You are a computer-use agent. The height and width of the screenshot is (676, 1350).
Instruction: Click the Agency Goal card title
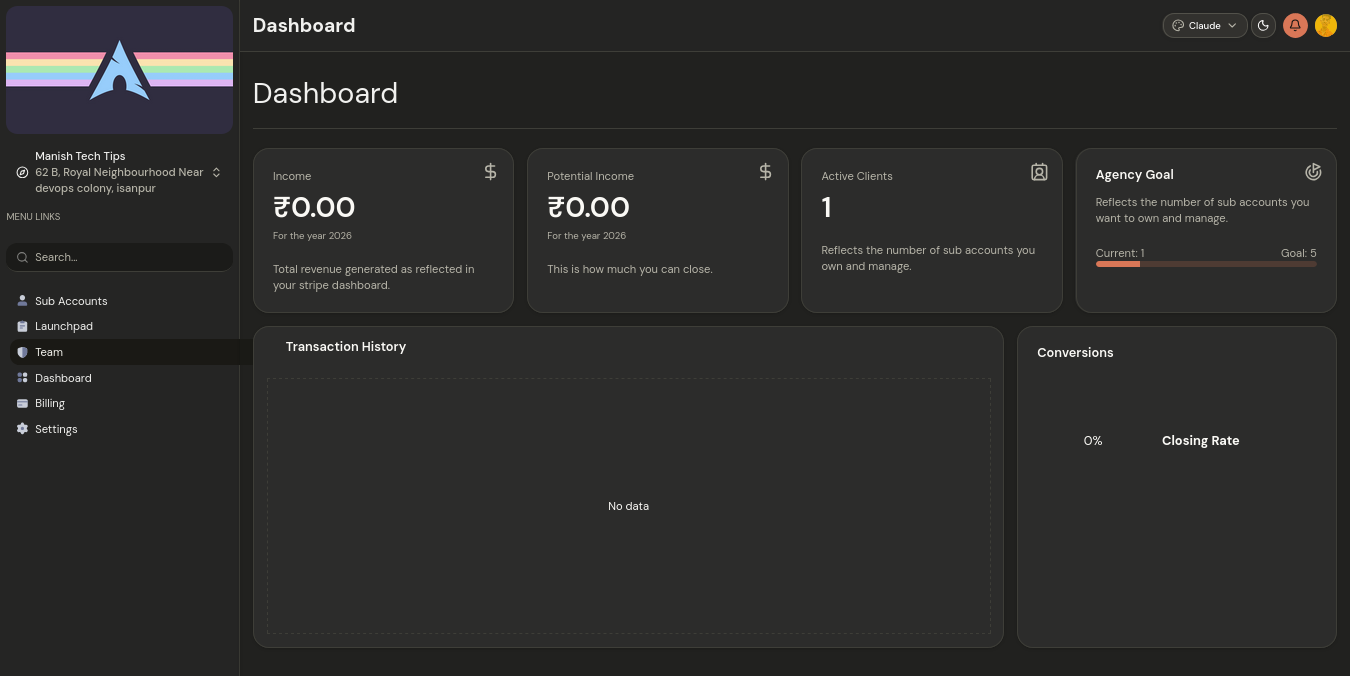tap(1135, 175)
